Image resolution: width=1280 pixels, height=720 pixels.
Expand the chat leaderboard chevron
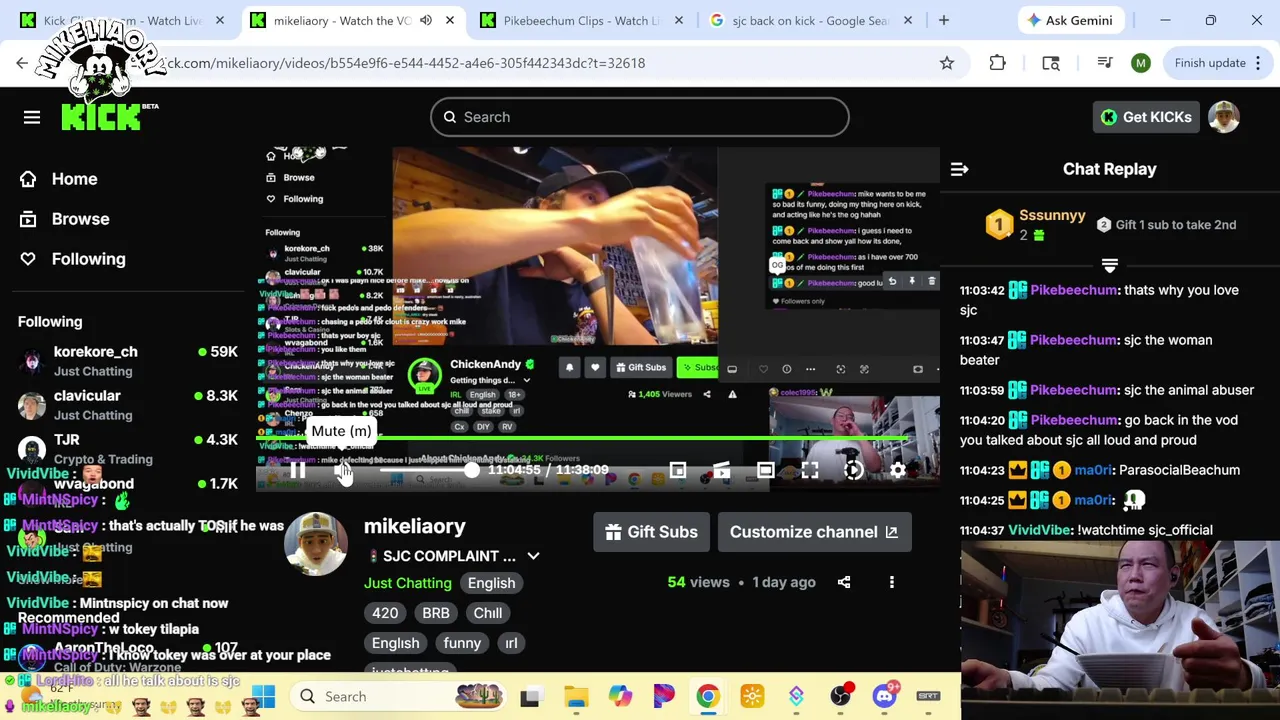click(x=1109, y=265)
